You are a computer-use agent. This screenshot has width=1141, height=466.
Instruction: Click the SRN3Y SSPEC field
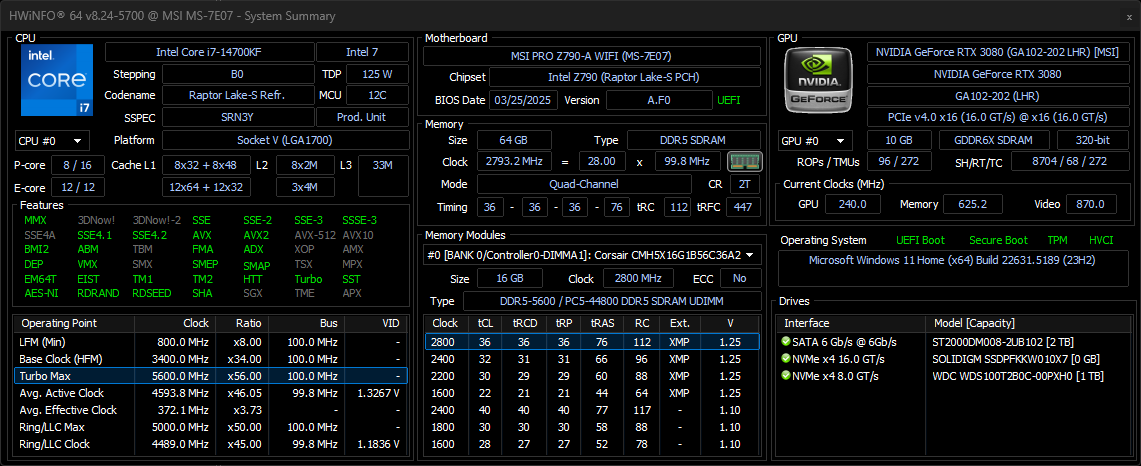[238, 117]
